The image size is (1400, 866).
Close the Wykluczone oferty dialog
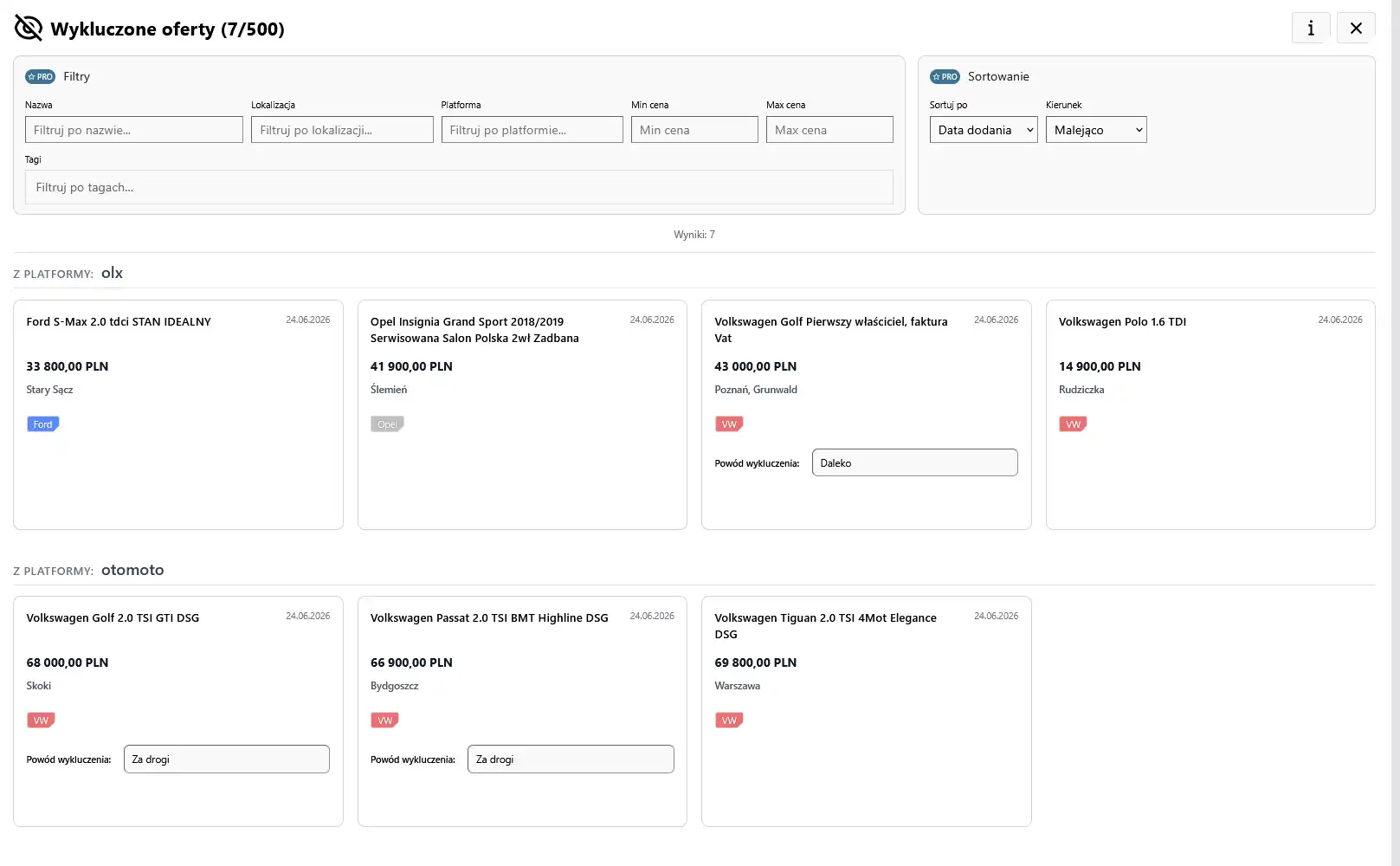tap(1356, 29)
